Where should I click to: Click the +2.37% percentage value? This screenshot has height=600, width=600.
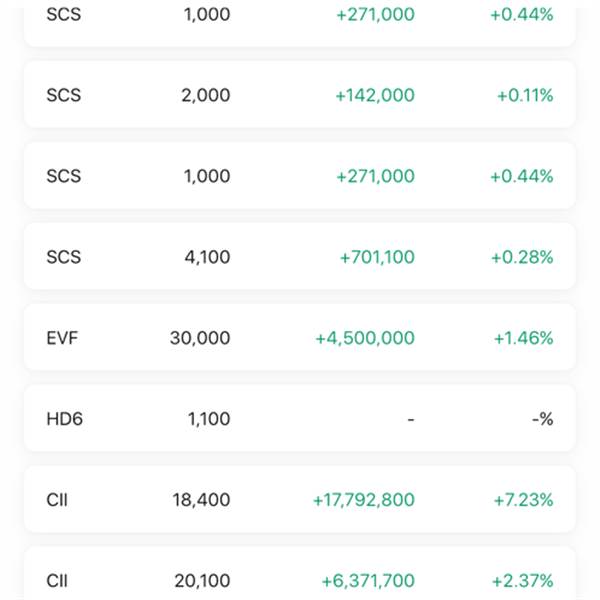tap(522, 580)
